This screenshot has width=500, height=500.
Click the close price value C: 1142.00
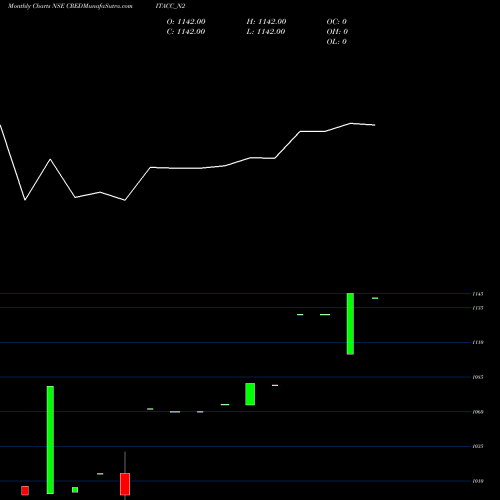[186, 32]
